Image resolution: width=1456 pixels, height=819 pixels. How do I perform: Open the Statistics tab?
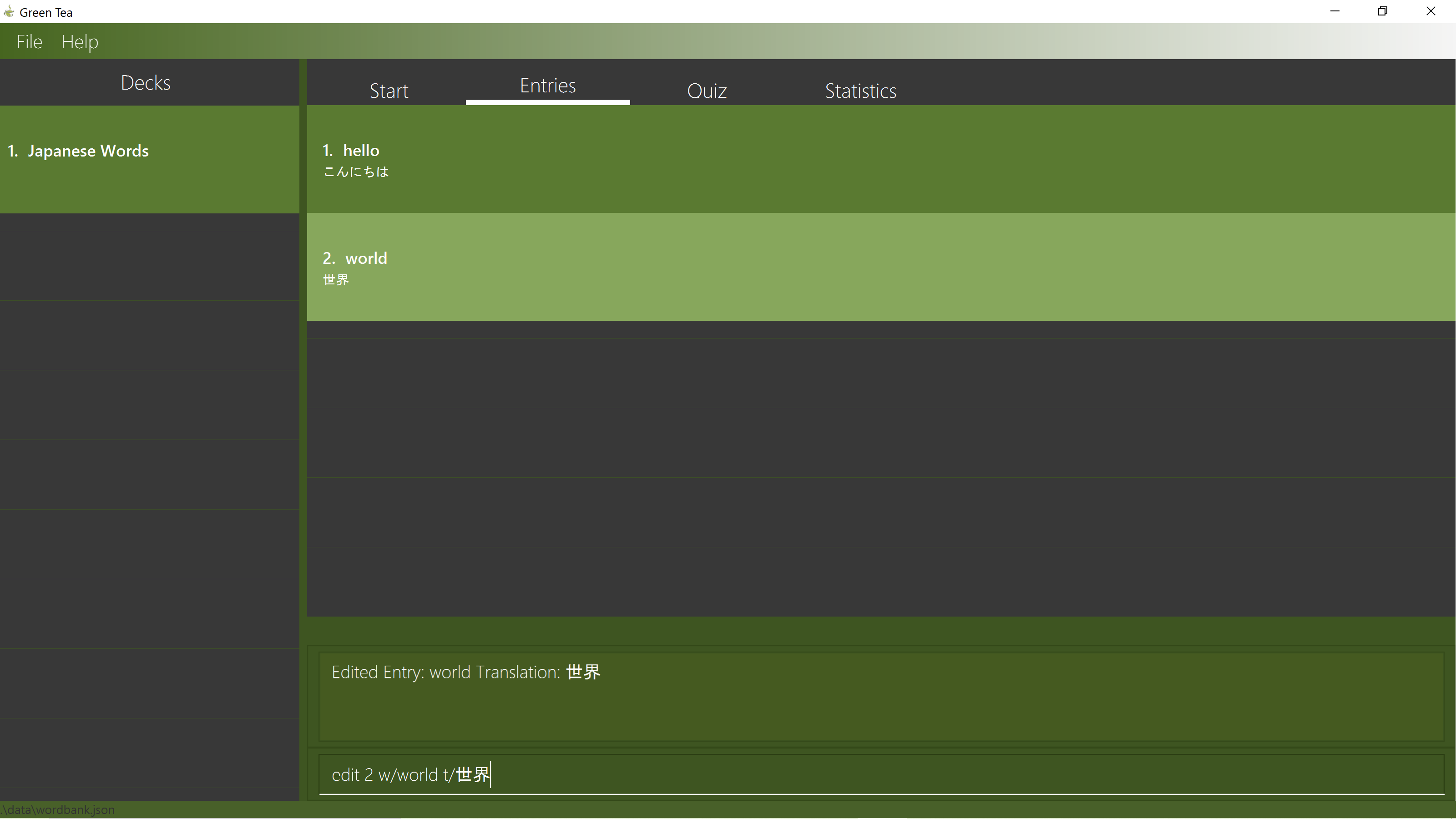pyautogui.click(x=860, y=91)
